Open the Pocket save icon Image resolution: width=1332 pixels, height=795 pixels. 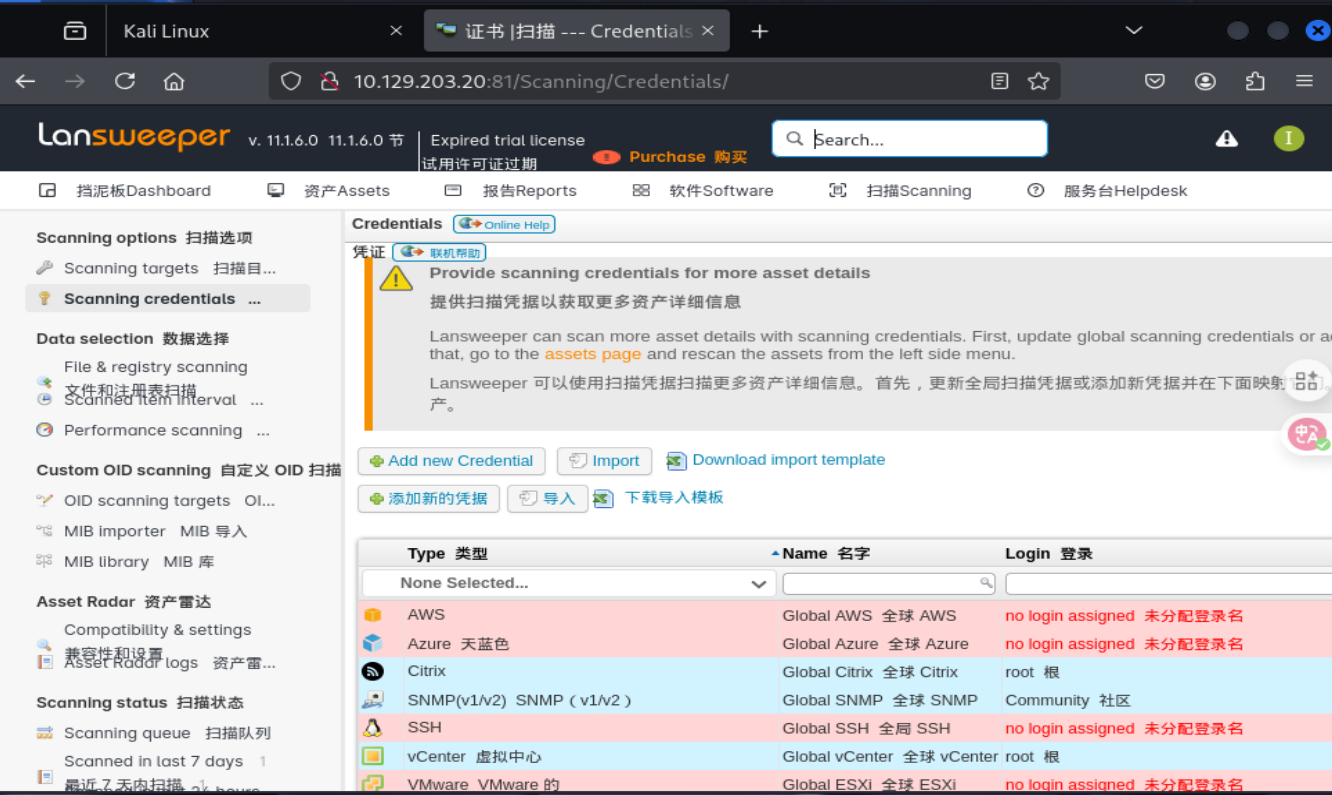pos(1155,81)
